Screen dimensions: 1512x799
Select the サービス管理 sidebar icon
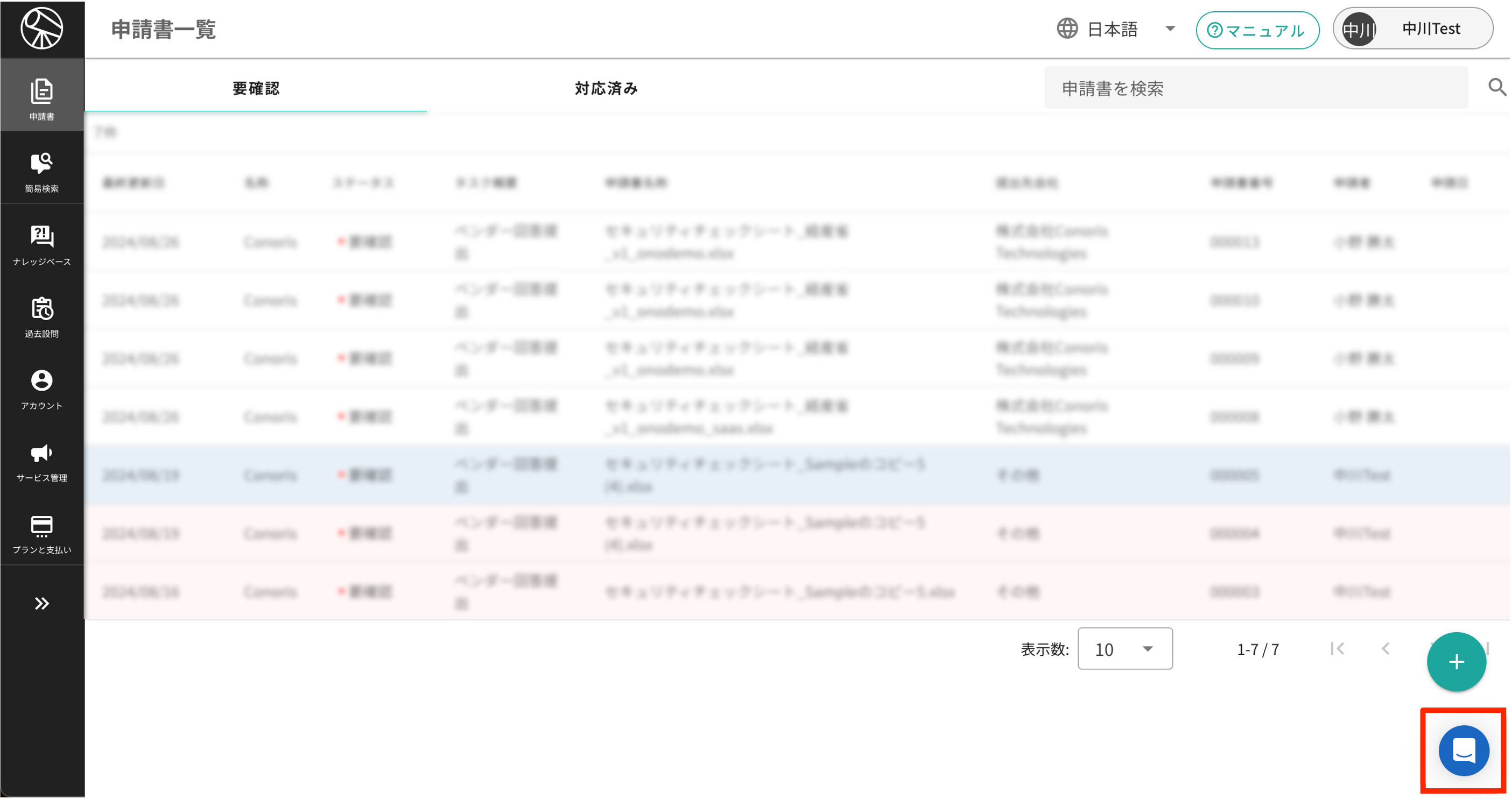click(x=41, y=461)
